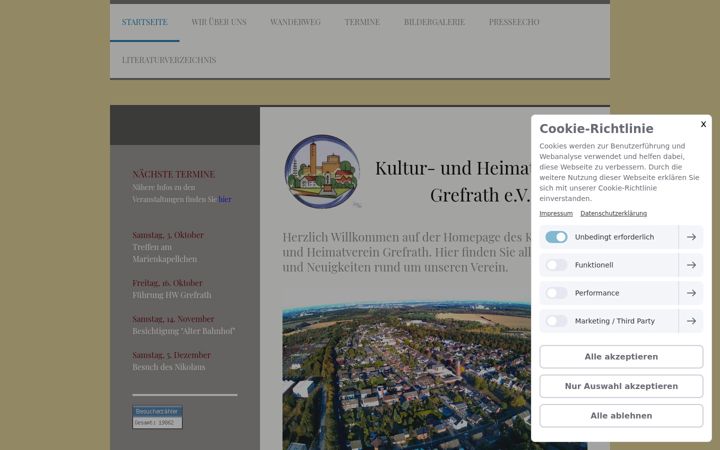
Task: Click the 'Führung HW Grefrath' entry
Action: (x=172, y=295)
